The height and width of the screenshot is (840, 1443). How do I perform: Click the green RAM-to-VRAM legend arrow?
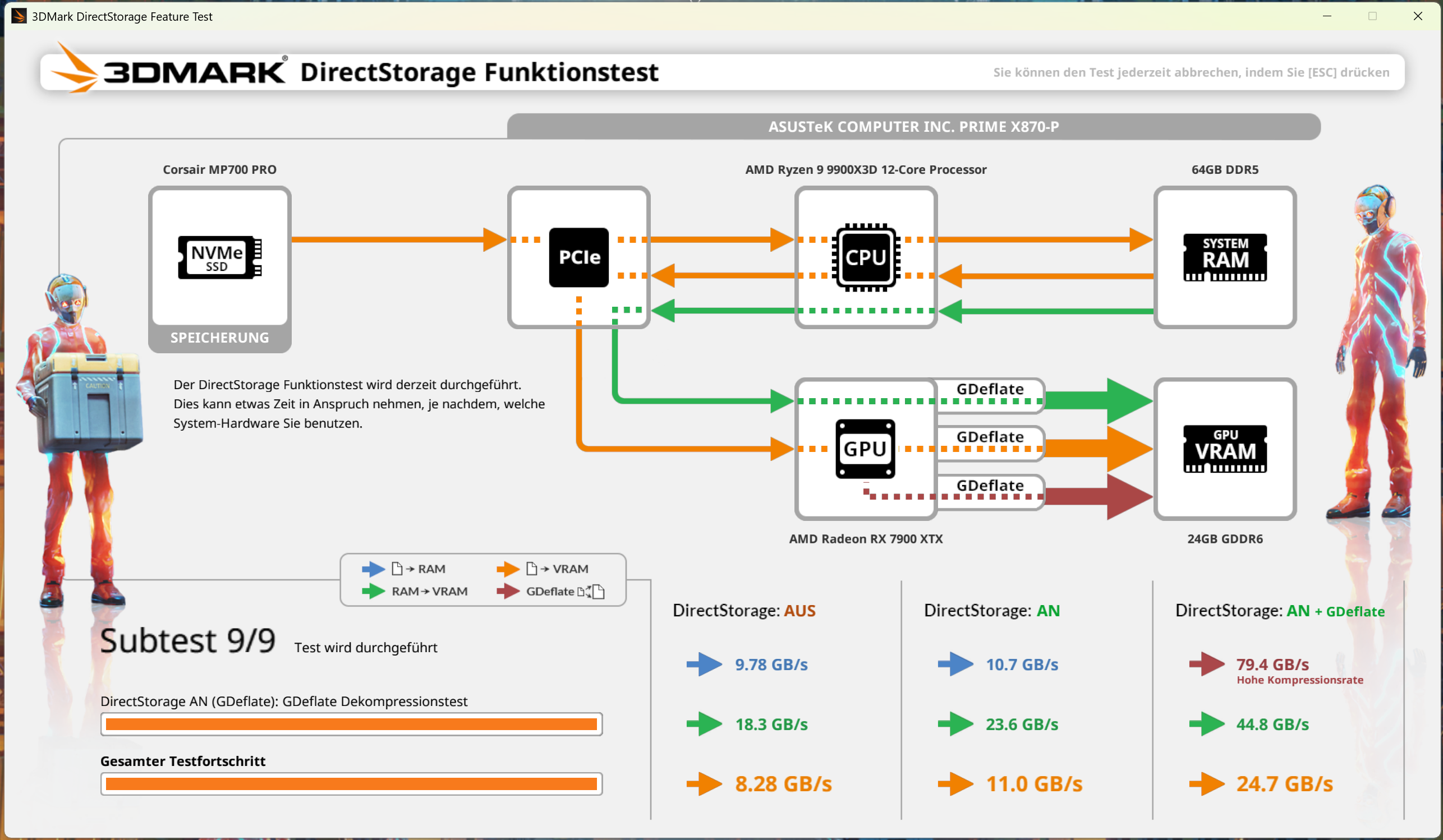(373, 591)
